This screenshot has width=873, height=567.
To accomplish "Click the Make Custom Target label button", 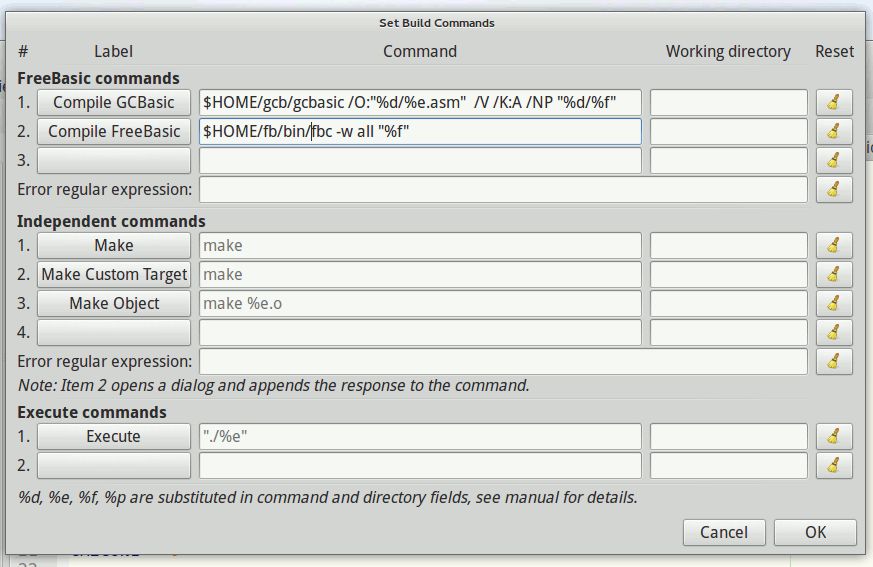I will click(114, 274).
